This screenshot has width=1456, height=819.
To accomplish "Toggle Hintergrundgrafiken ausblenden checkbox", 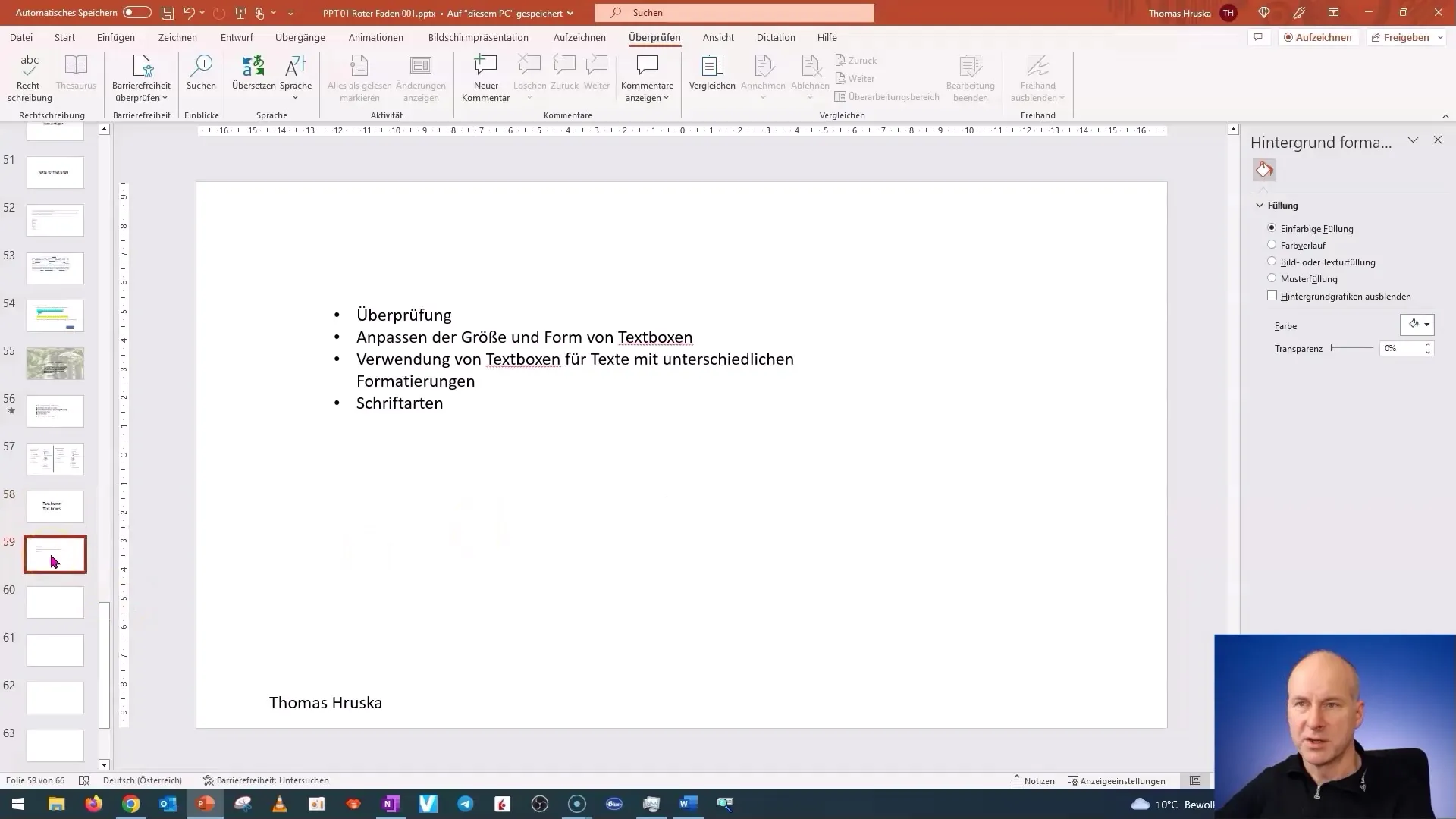I will (x=1272, y=296).
